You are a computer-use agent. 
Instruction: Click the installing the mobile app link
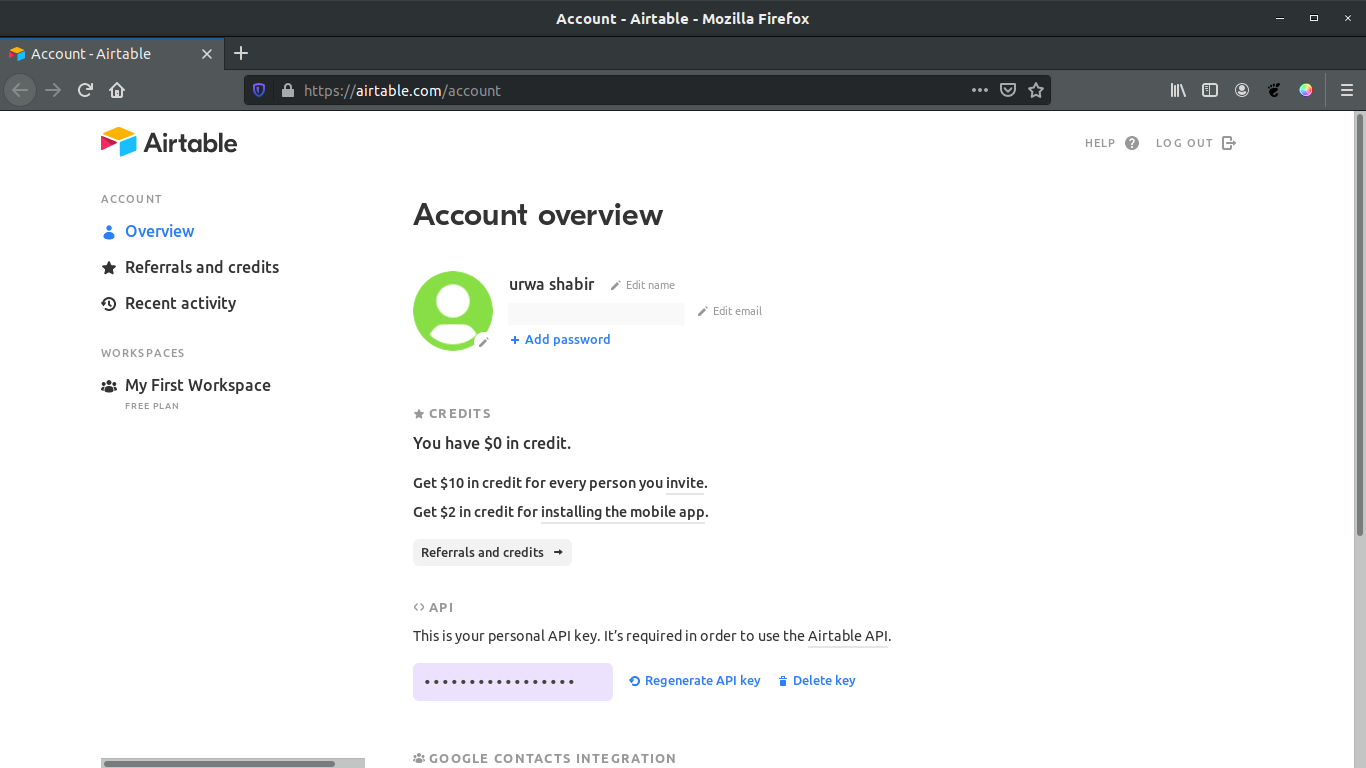pos(623,512)
